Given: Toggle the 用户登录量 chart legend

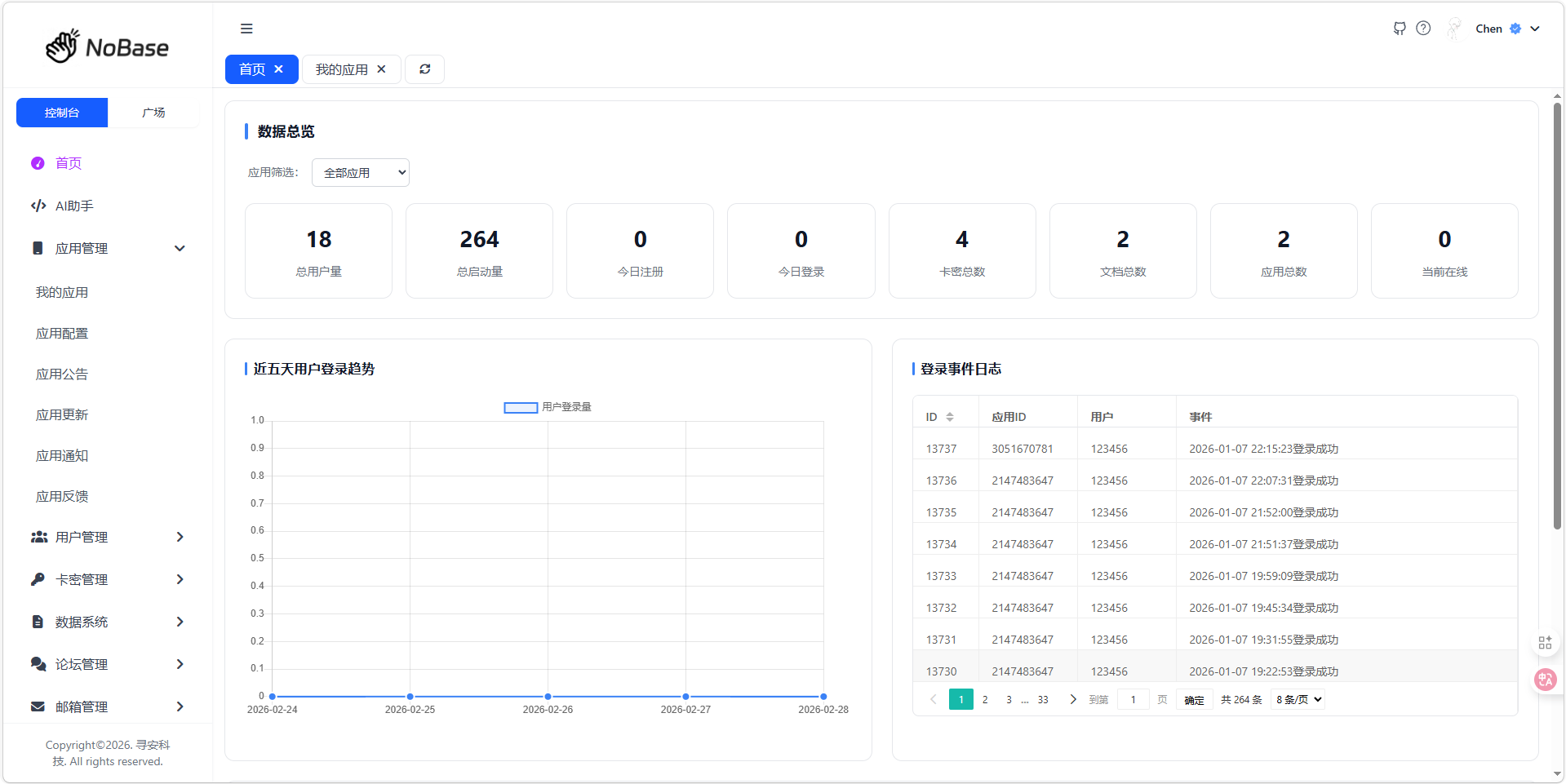Looking at the screenshot, I should coord(548,407).
